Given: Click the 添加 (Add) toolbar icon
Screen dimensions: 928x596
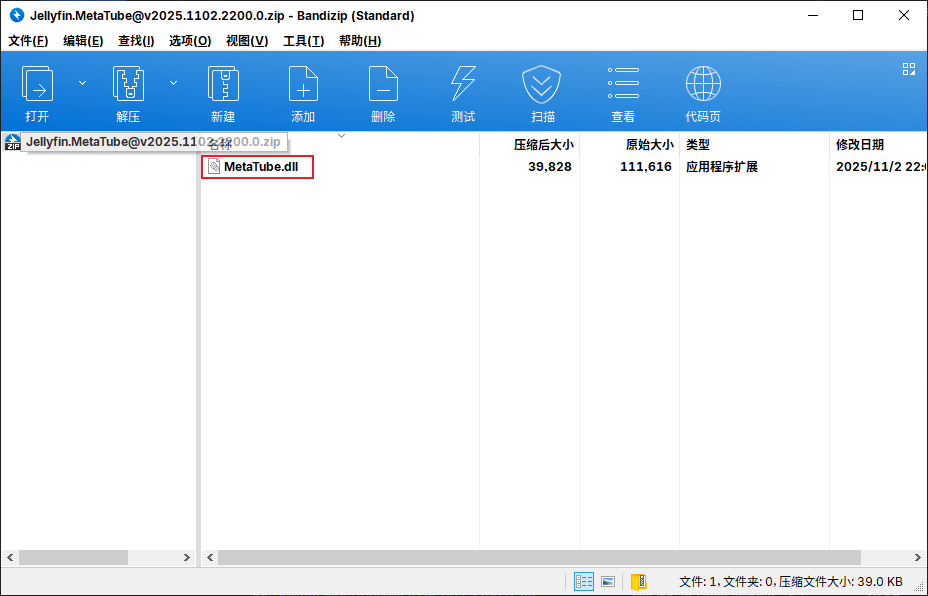Looking at the screenshot, I should coord(303,83).
